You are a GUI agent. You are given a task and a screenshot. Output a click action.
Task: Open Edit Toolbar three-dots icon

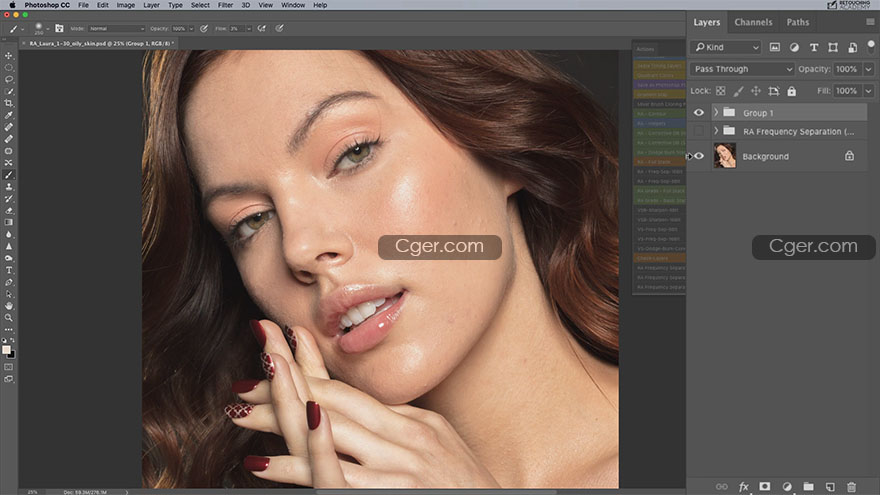click(8, 329)
